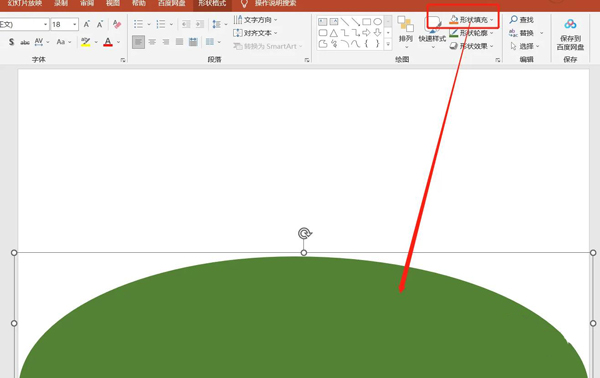Toggle align right paragraph button
This screenshot has height=378, width=600.
click(166, 42)
